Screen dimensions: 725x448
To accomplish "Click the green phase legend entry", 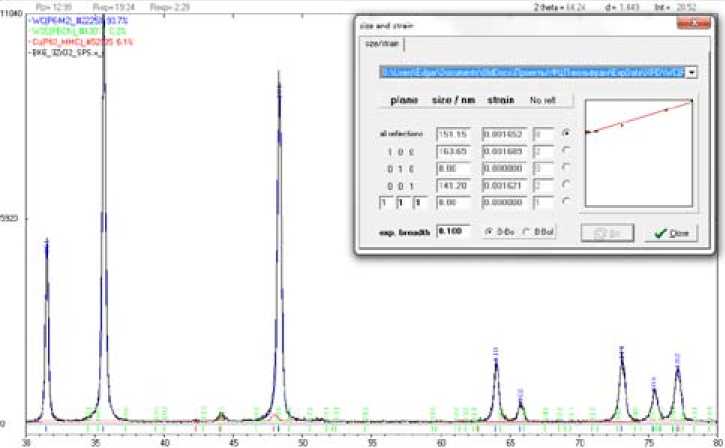I will (77, 31).
